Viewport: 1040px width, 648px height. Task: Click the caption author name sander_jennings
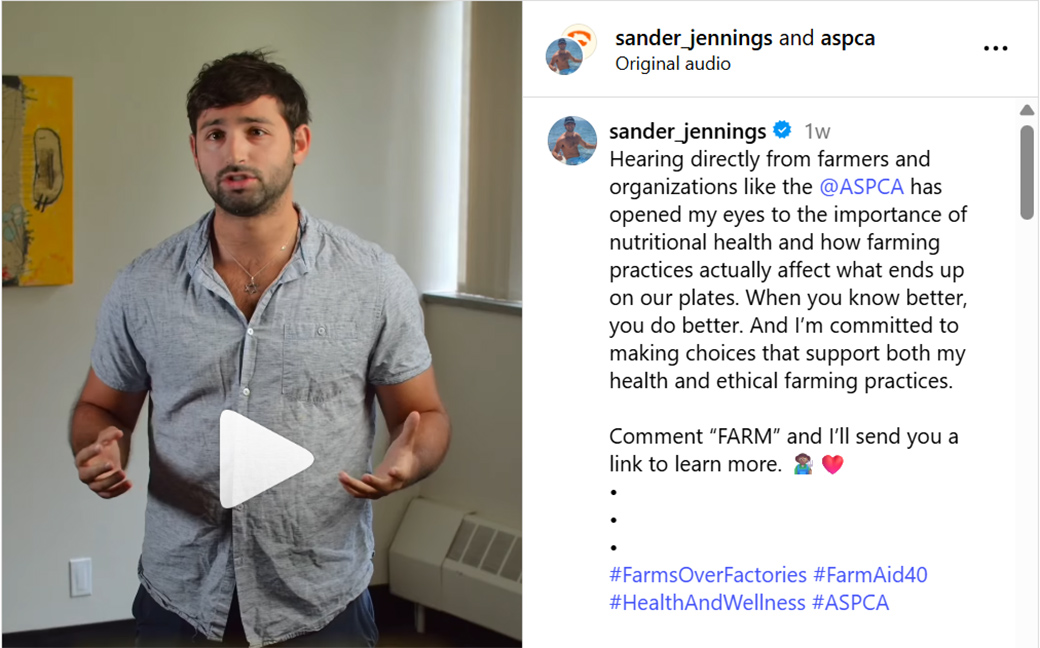pyautogui.click(x=688, y=130)
